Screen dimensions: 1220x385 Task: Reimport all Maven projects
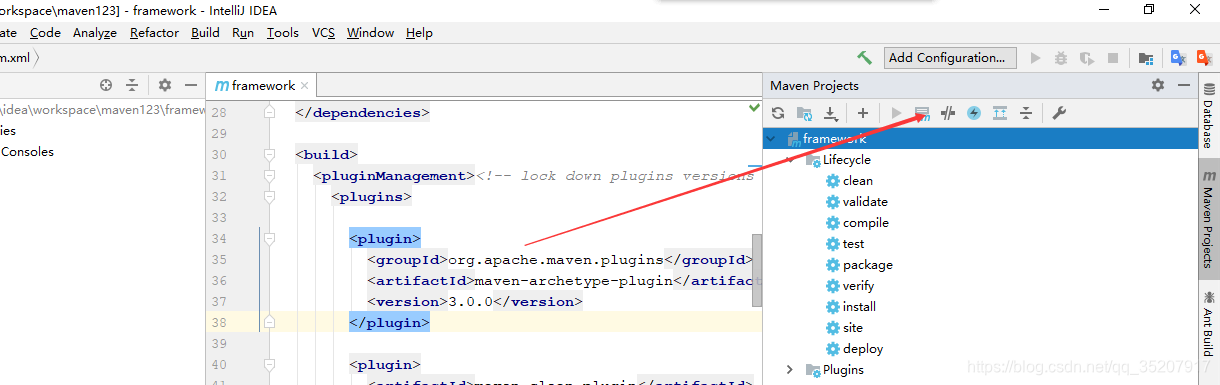pos(778,113)
